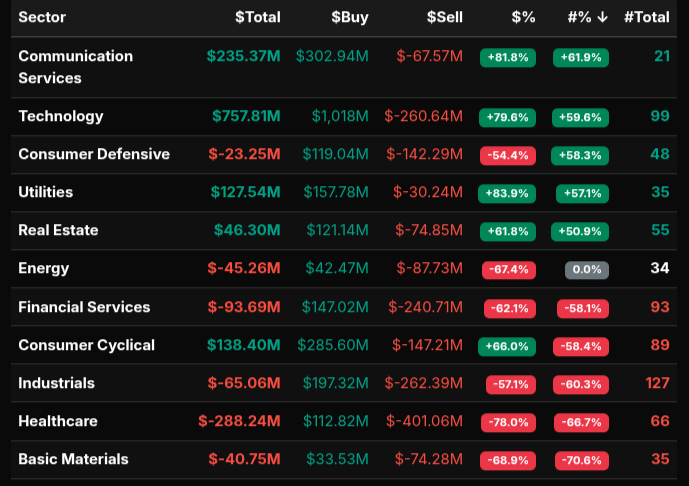Select the Utilities sector row
Screen dimensions: 689x486
click(45, 192)
